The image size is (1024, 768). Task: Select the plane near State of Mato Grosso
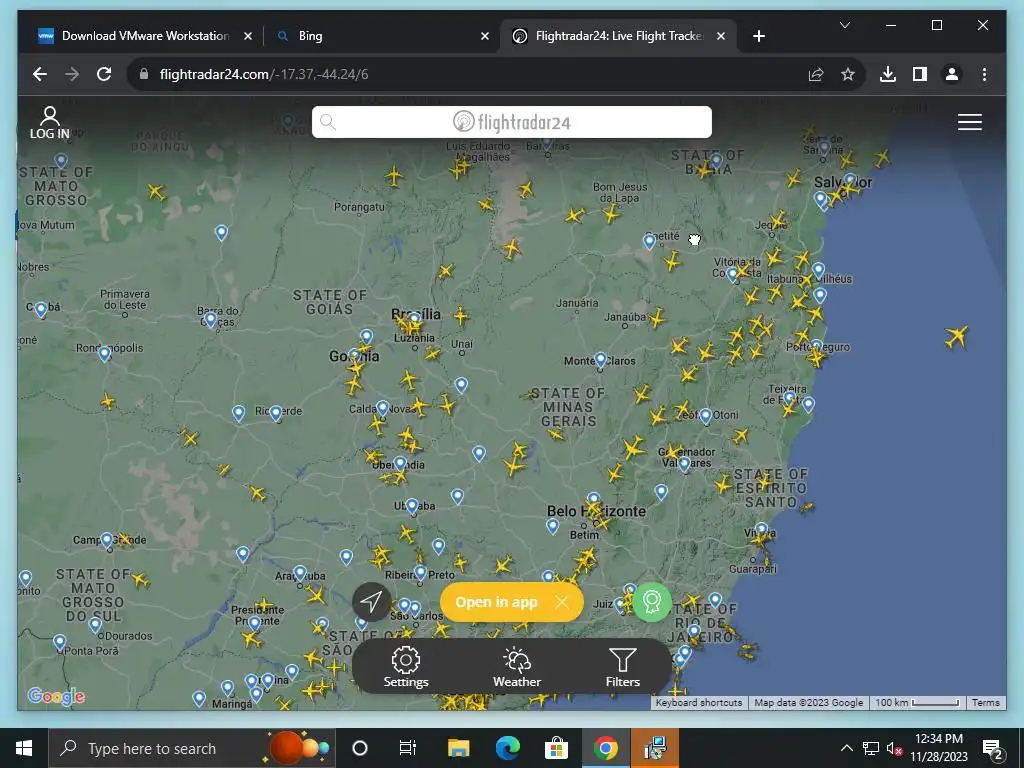156,192
